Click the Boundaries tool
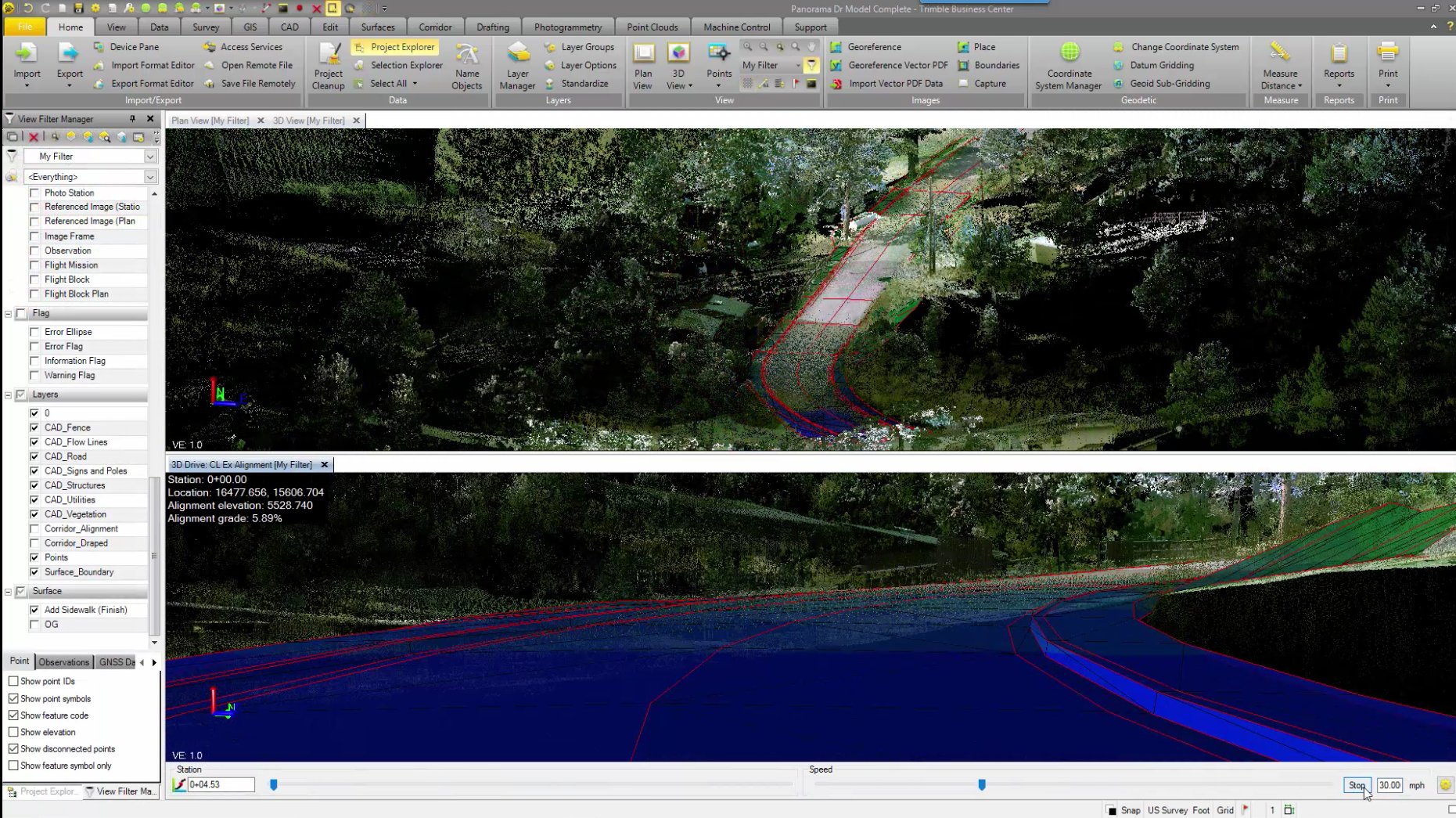This screenshot has width=1456, height=818. tap(989, 65)
